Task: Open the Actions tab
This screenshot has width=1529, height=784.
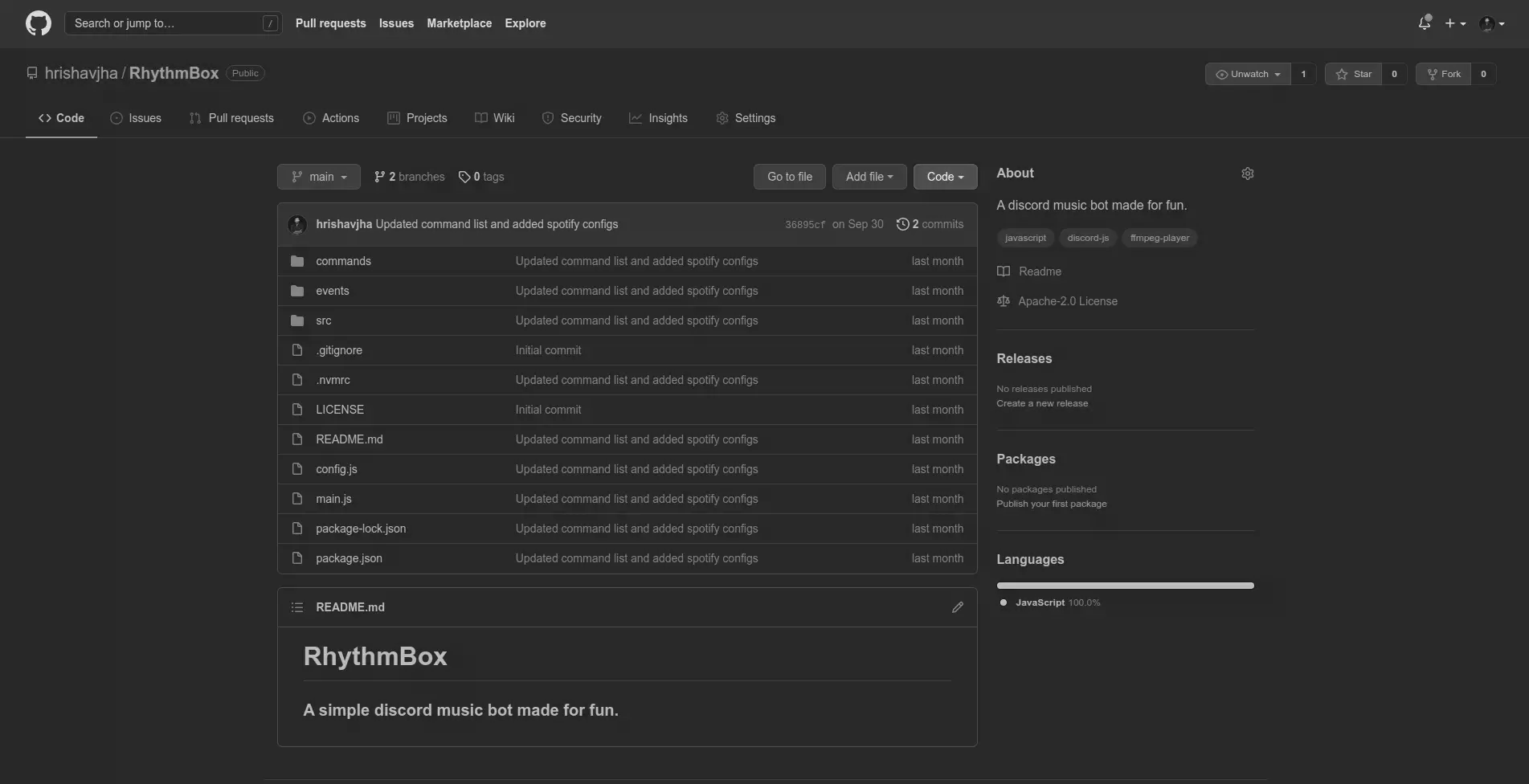Action: [x=331, y=118]
